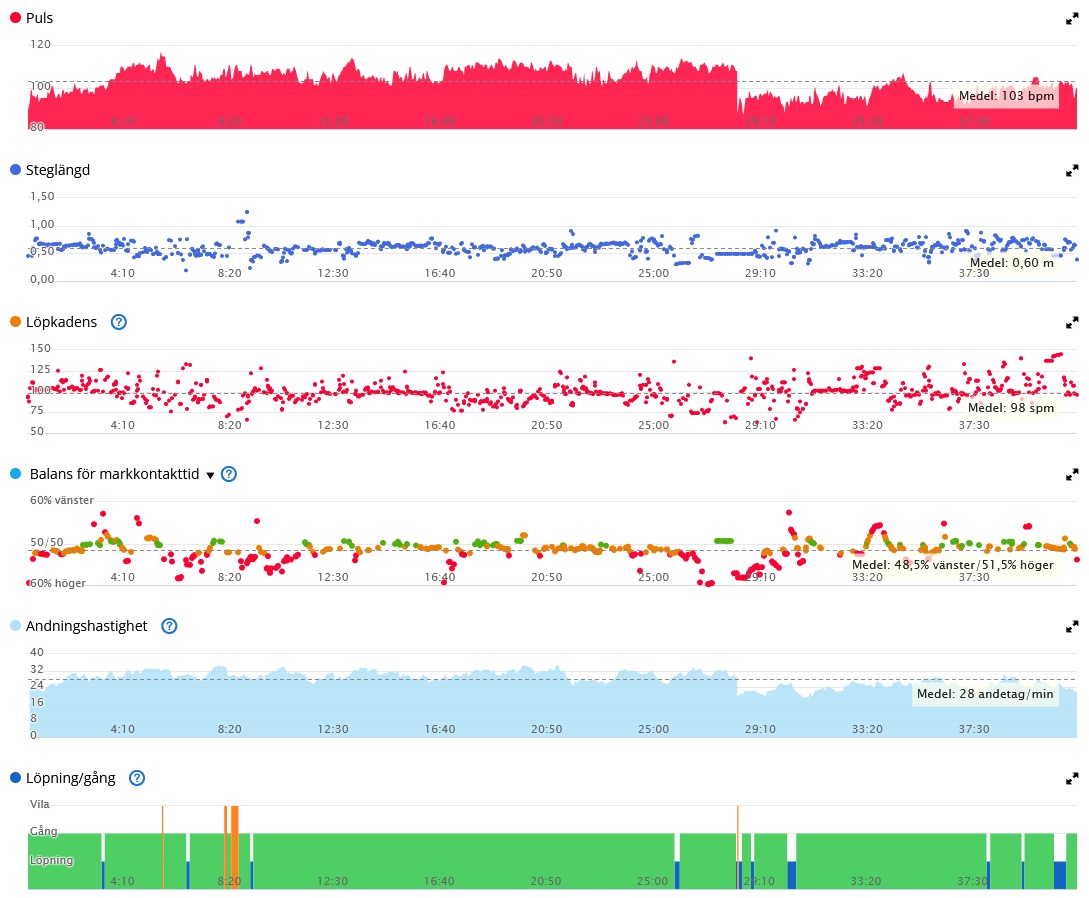Image resolution: width=1089 pixels, height=898 pixels.
Task: Click the Löpning/gång chart title
Action: tap(70, 779)
